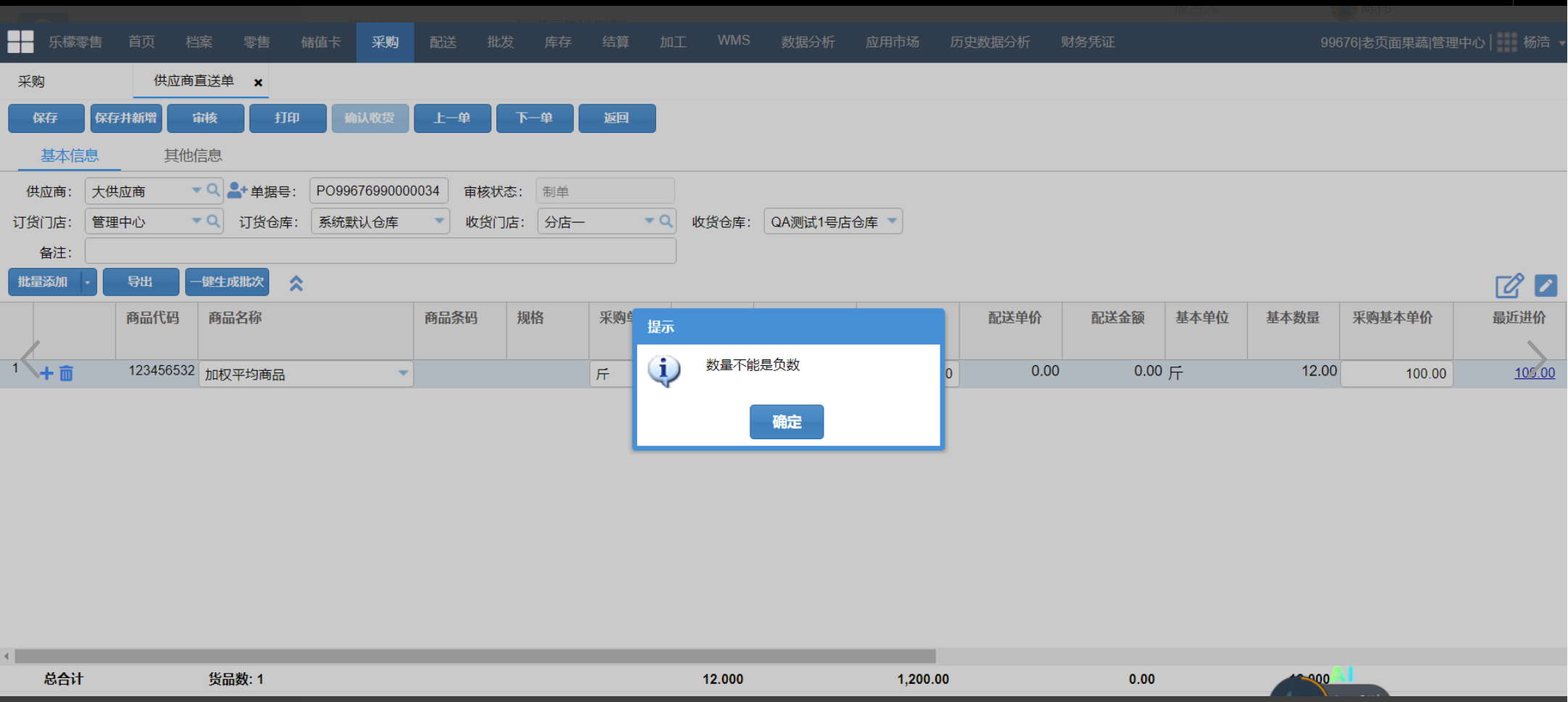Image resolution: width=1568 pixels, height=702 pixels.
Task: Click the 批量添加 button
Action: click(x=44, y=282)
